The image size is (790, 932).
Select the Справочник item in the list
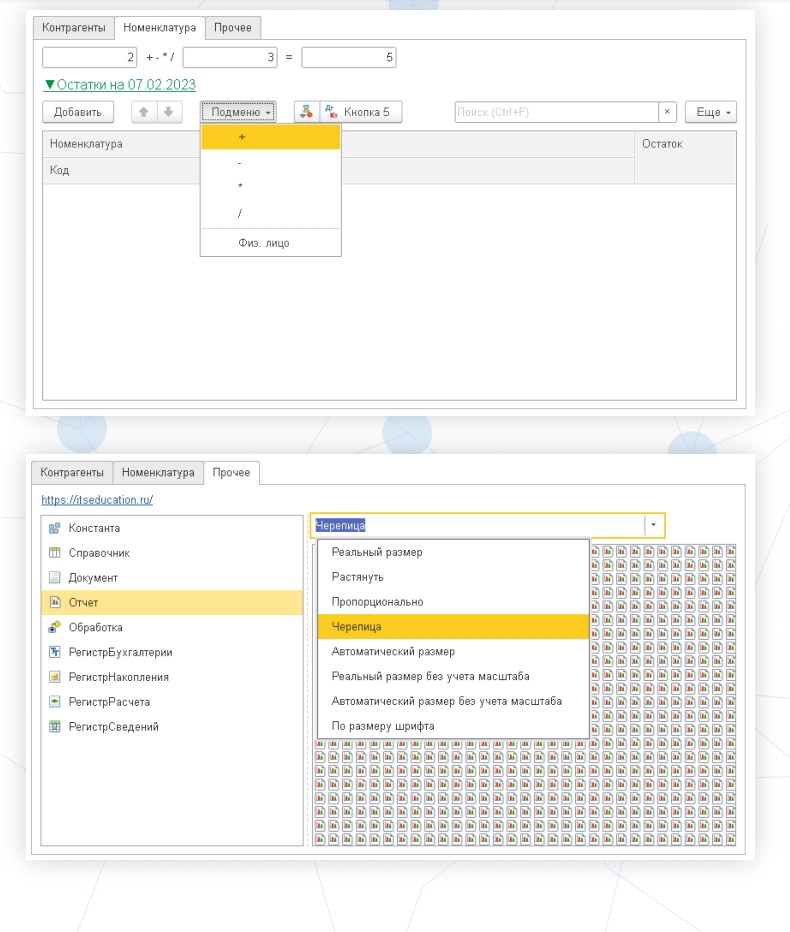tap(99, 552)
